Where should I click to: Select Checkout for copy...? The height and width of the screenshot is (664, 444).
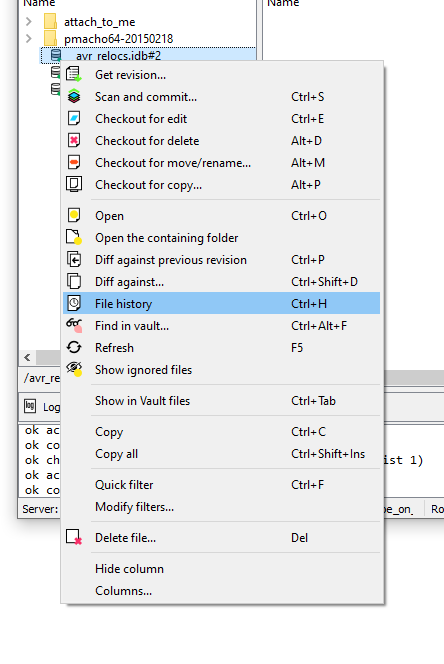coord(221,185)
